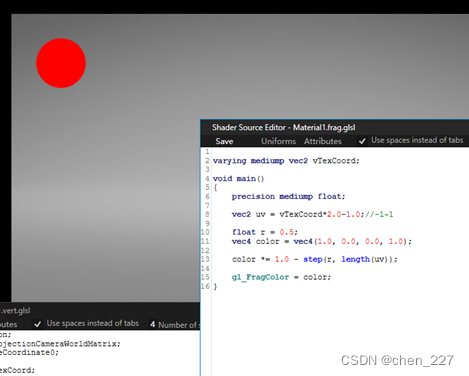Viewport: 469px width, 376px height.
Task: Click line number 16 in the gutter
Action: [205, 286]
